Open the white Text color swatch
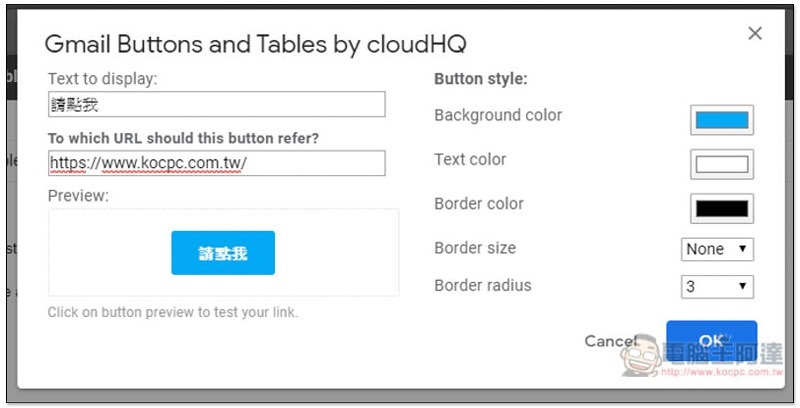Image resolution: width=800 pixels, height=408 pixels. click(x=722, y=164)
